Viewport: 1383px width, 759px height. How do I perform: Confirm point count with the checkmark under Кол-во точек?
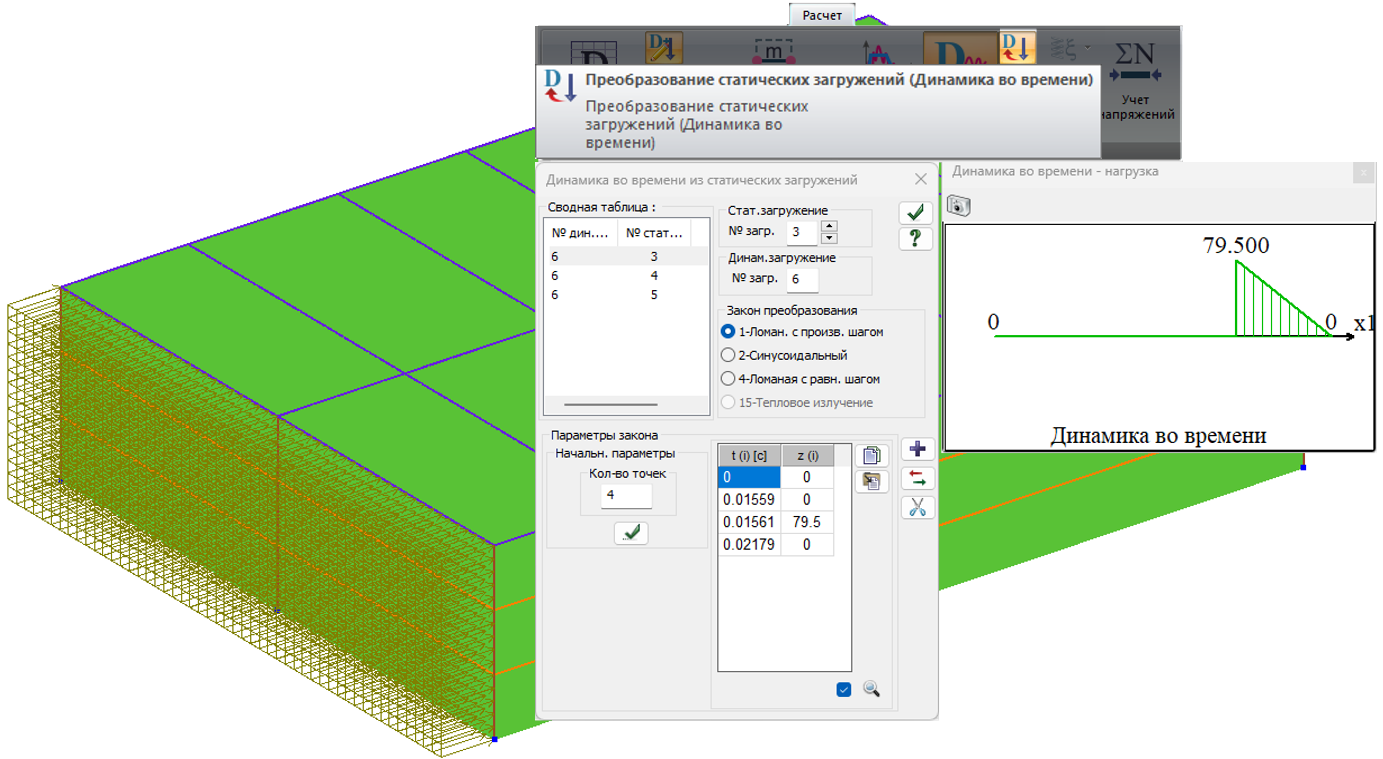(631, 533)
